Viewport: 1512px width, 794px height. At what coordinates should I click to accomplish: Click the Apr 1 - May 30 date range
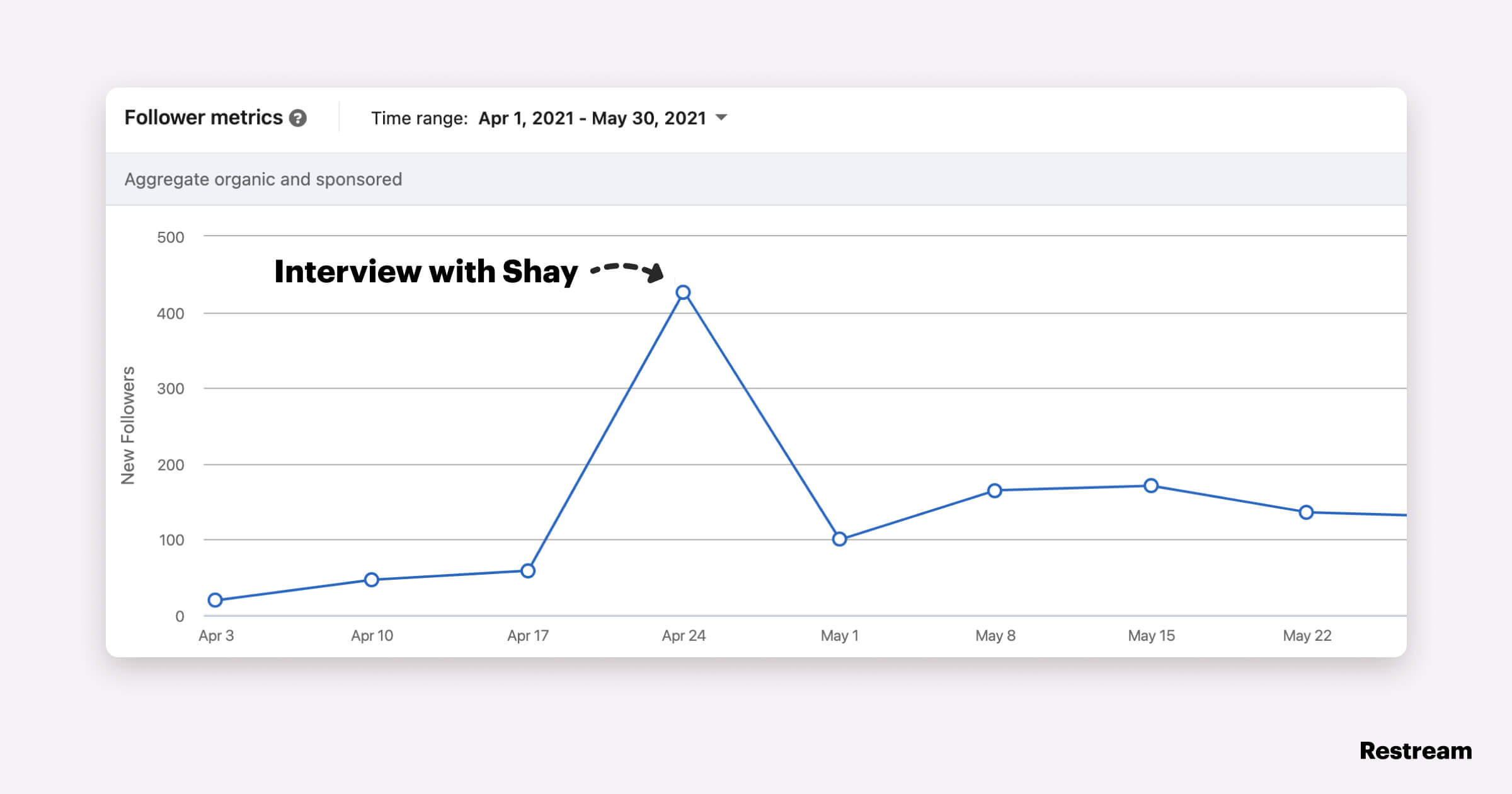tap(592, 118)
